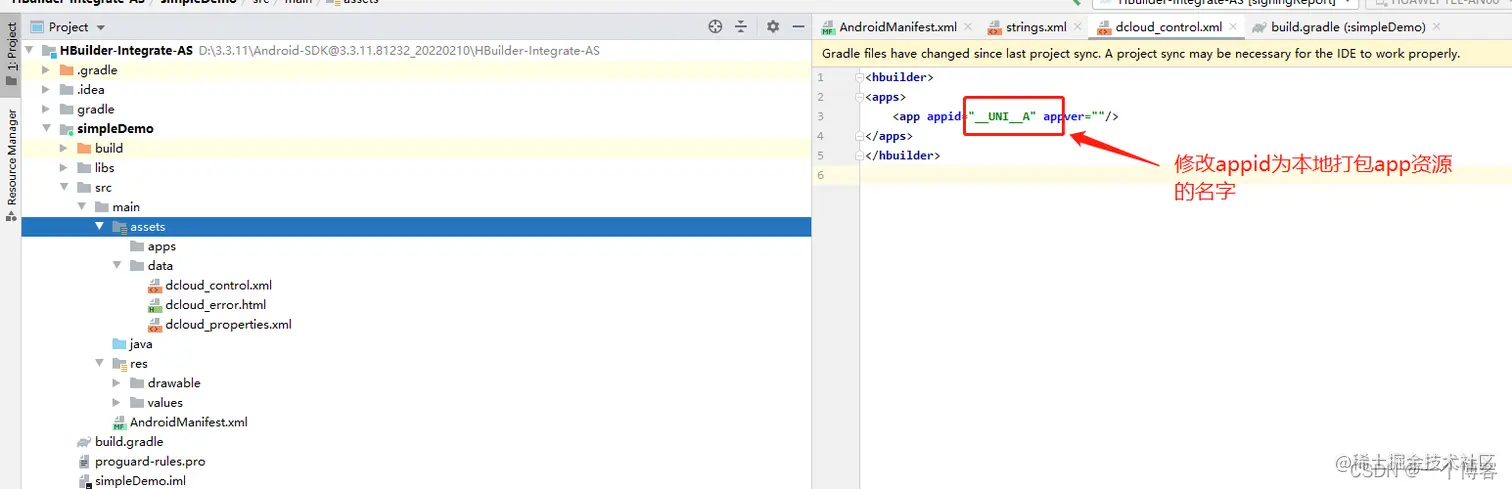The image size is (1512, 489).
Task: Toggle fold marker at </apps> line 4
Action: (x=860, y=136)
